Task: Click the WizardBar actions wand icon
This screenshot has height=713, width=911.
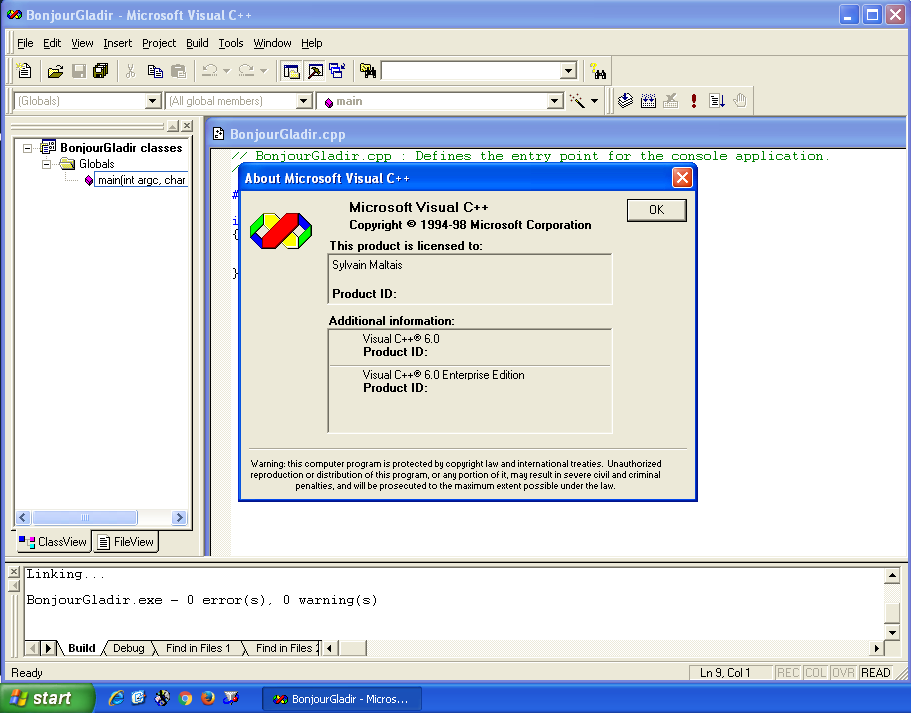Action: tap(577, 101)
